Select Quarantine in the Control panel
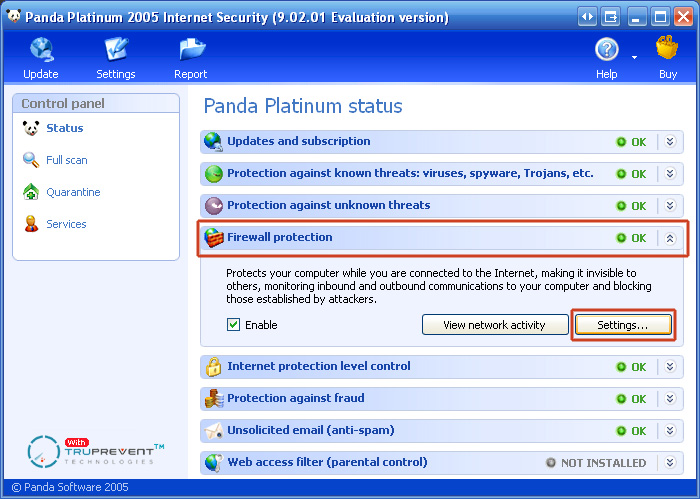The image size is (700, 499). pos(73,192)
